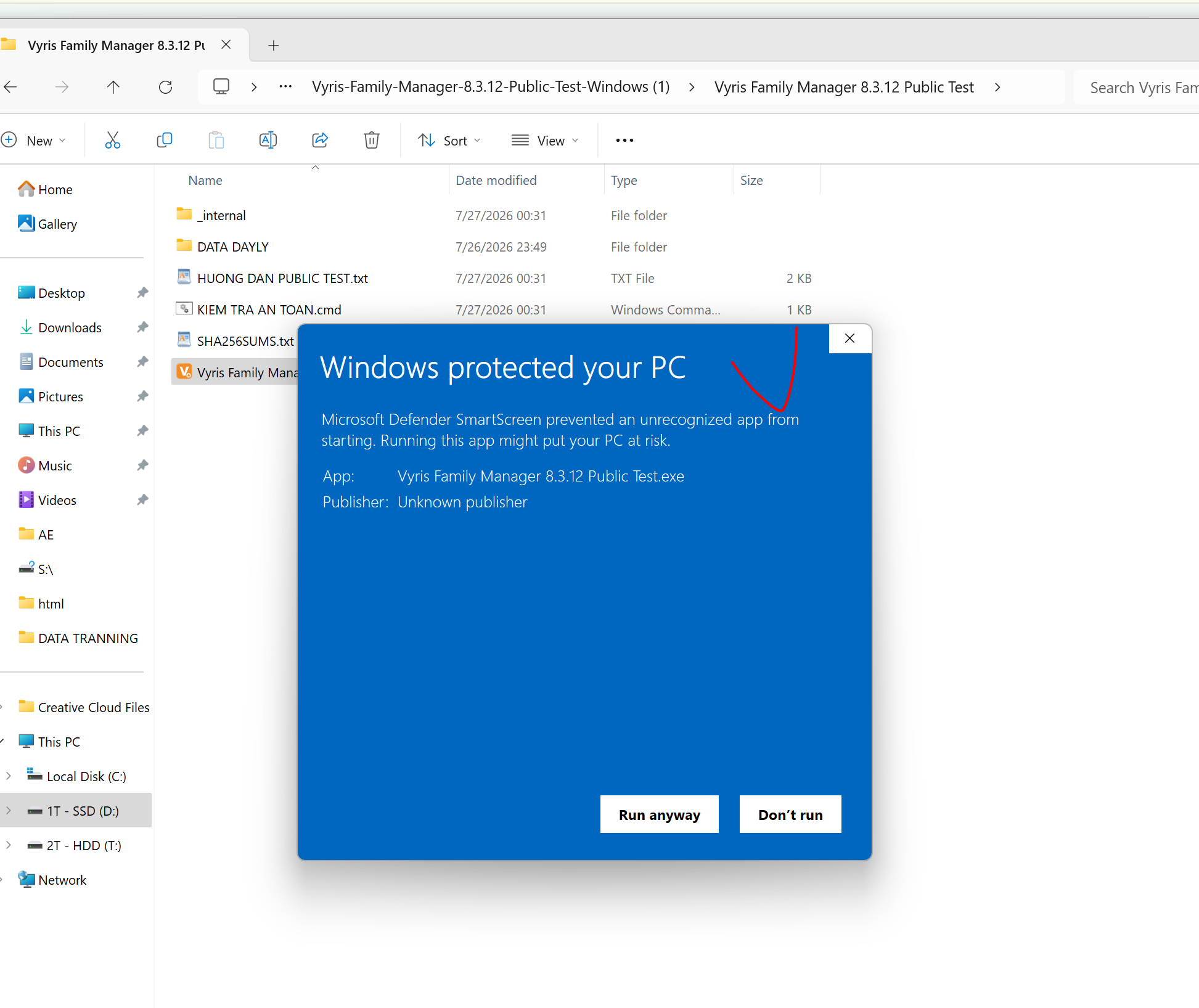Open the S:\ network drive
Image resolution: width=1199 pixels, height=1008 pixels.
pos(46,570)
